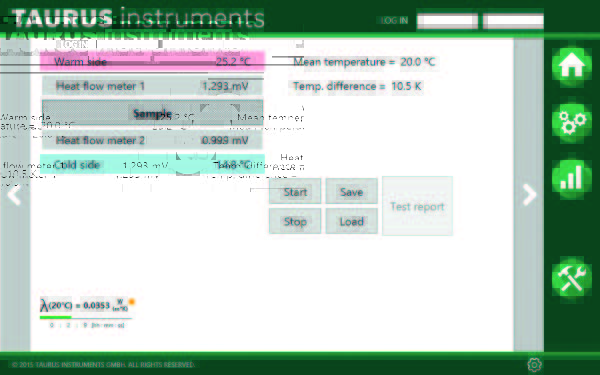Select the Heat flow meter 1 row
600x375 pixels.
click(x=153, y=86)
